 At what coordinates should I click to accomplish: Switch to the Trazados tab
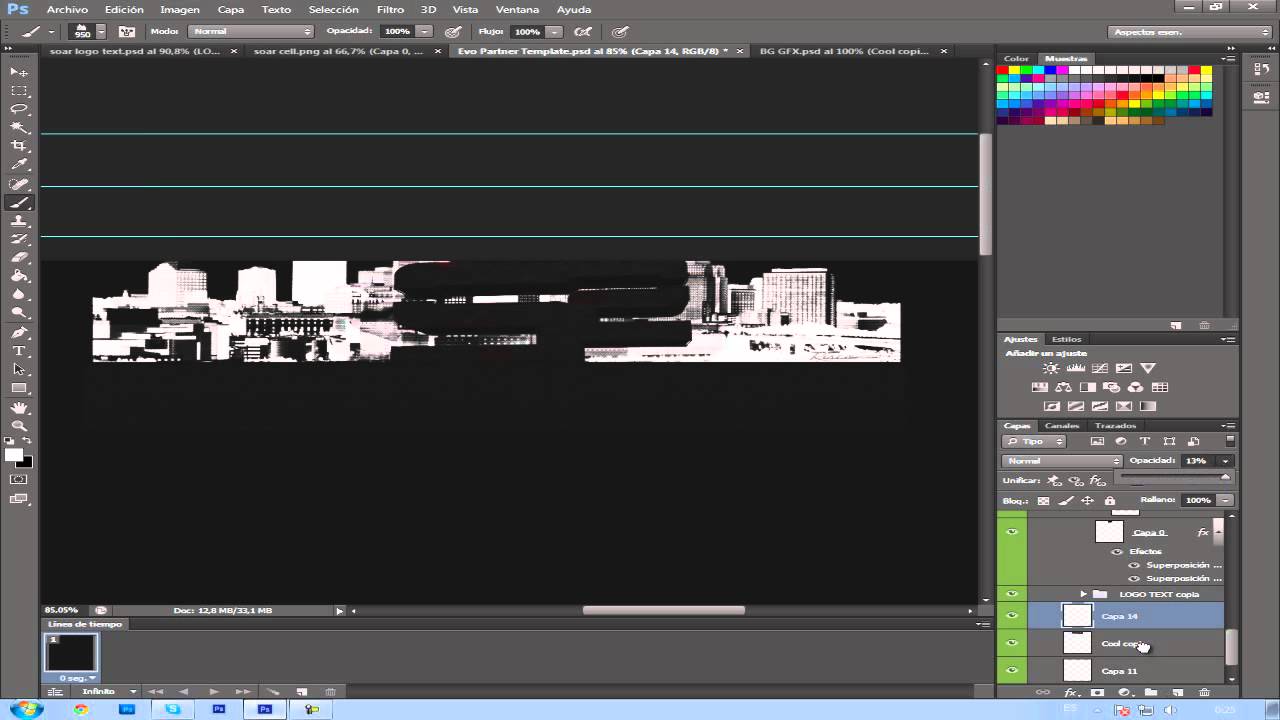(1115, 426)
